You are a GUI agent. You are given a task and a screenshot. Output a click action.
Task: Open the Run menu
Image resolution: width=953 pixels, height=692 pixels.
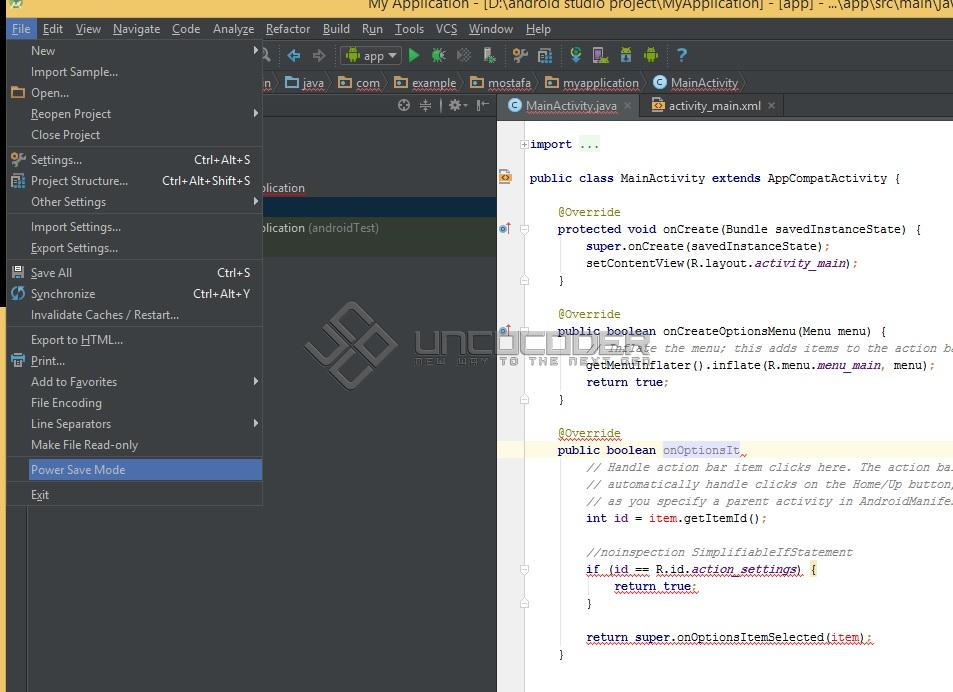pyautogui.click(x=372, y=29)
